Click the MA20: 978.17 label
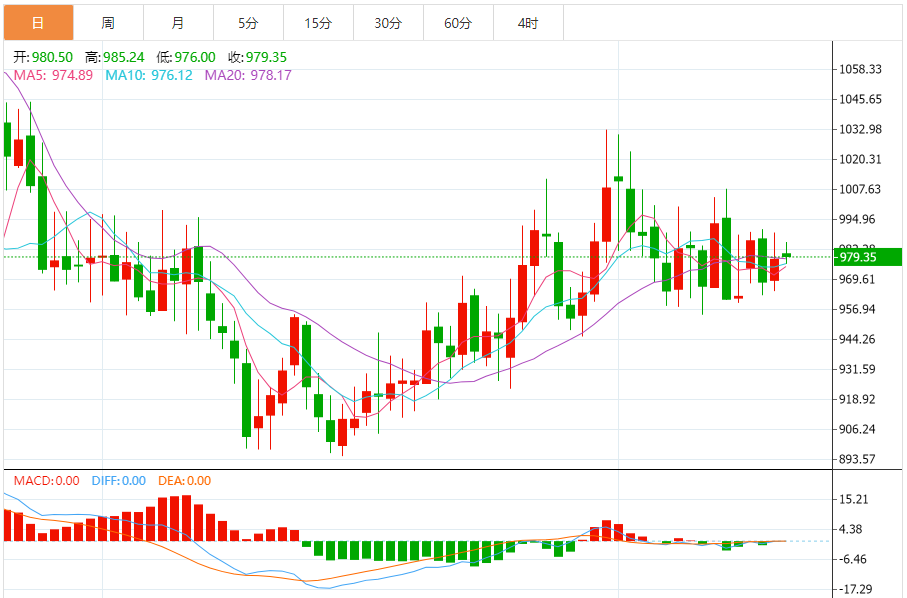This screenshot has height=598, width=907. [x=248, y=75]
